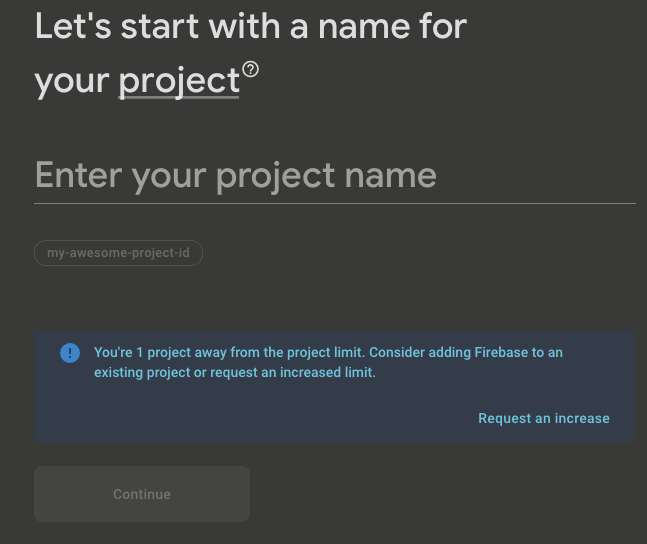Click the Continue button
Screen dimensions: 647x544
coord(142,494)
